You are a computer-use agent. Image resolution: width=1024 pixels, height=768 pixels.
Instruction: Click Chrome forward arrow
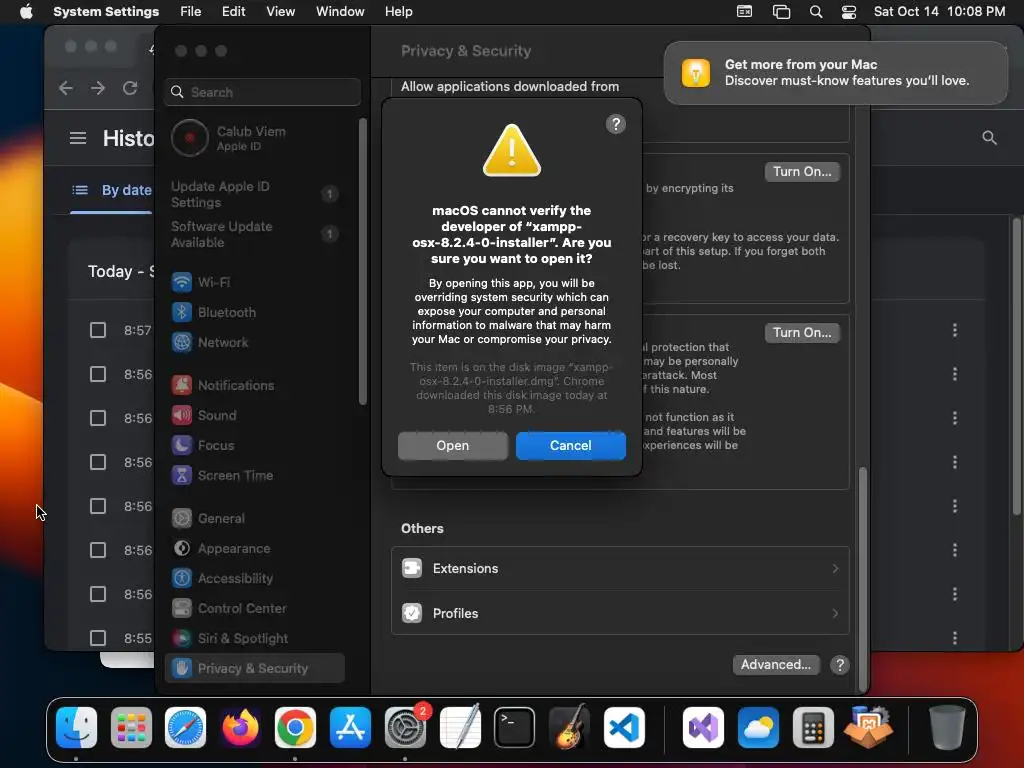coord(98,88)
